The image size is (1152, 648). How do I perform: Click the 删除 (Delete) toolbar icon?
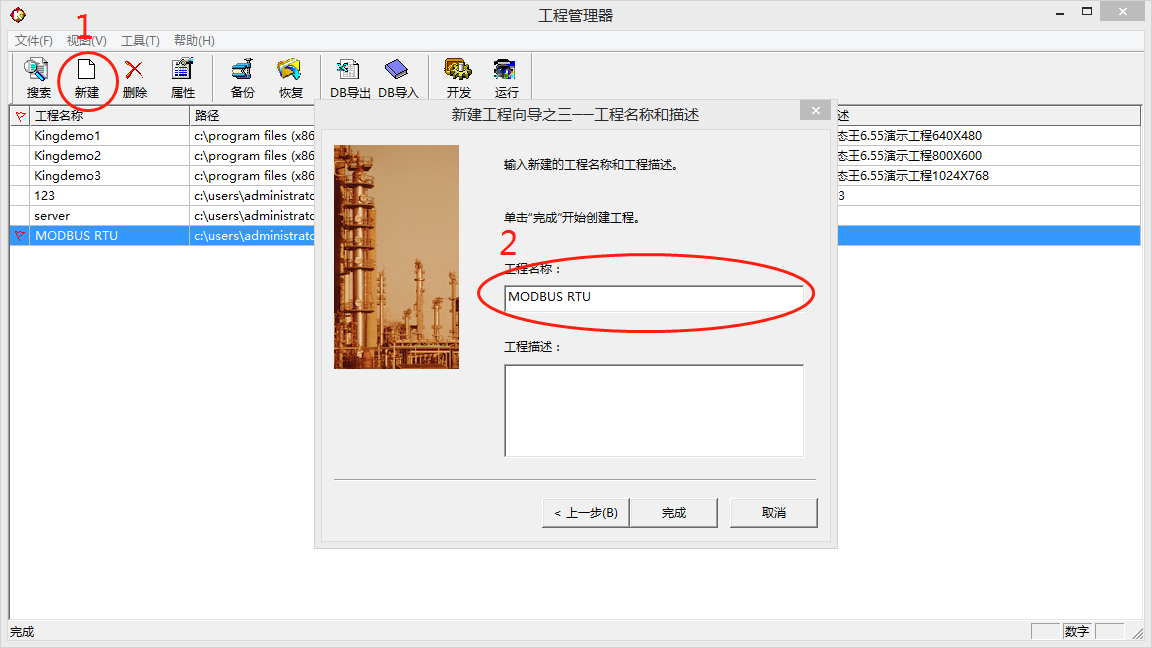[x=134, y=78]
